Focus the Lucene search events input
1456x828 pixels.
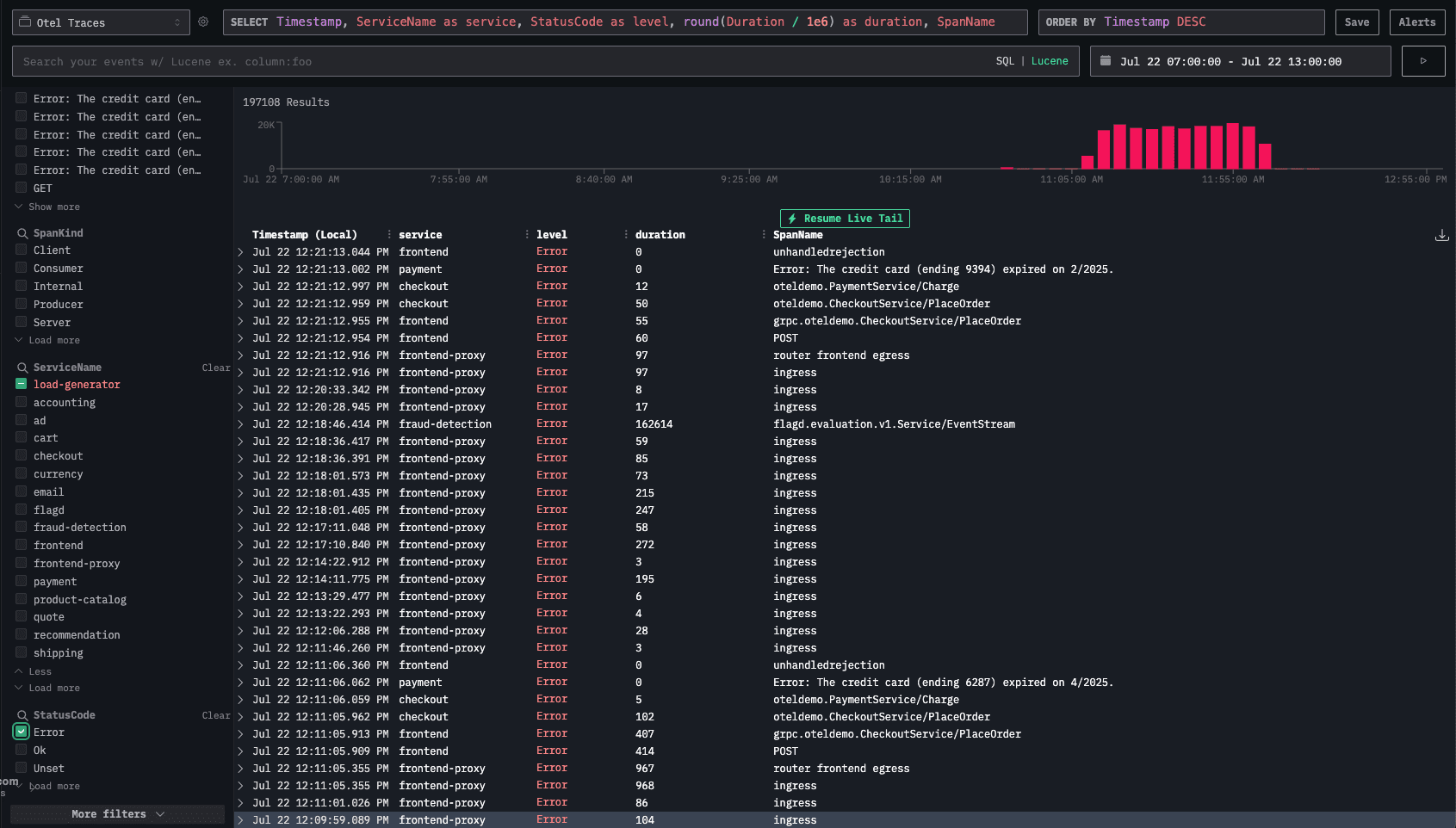pos(499,61)
